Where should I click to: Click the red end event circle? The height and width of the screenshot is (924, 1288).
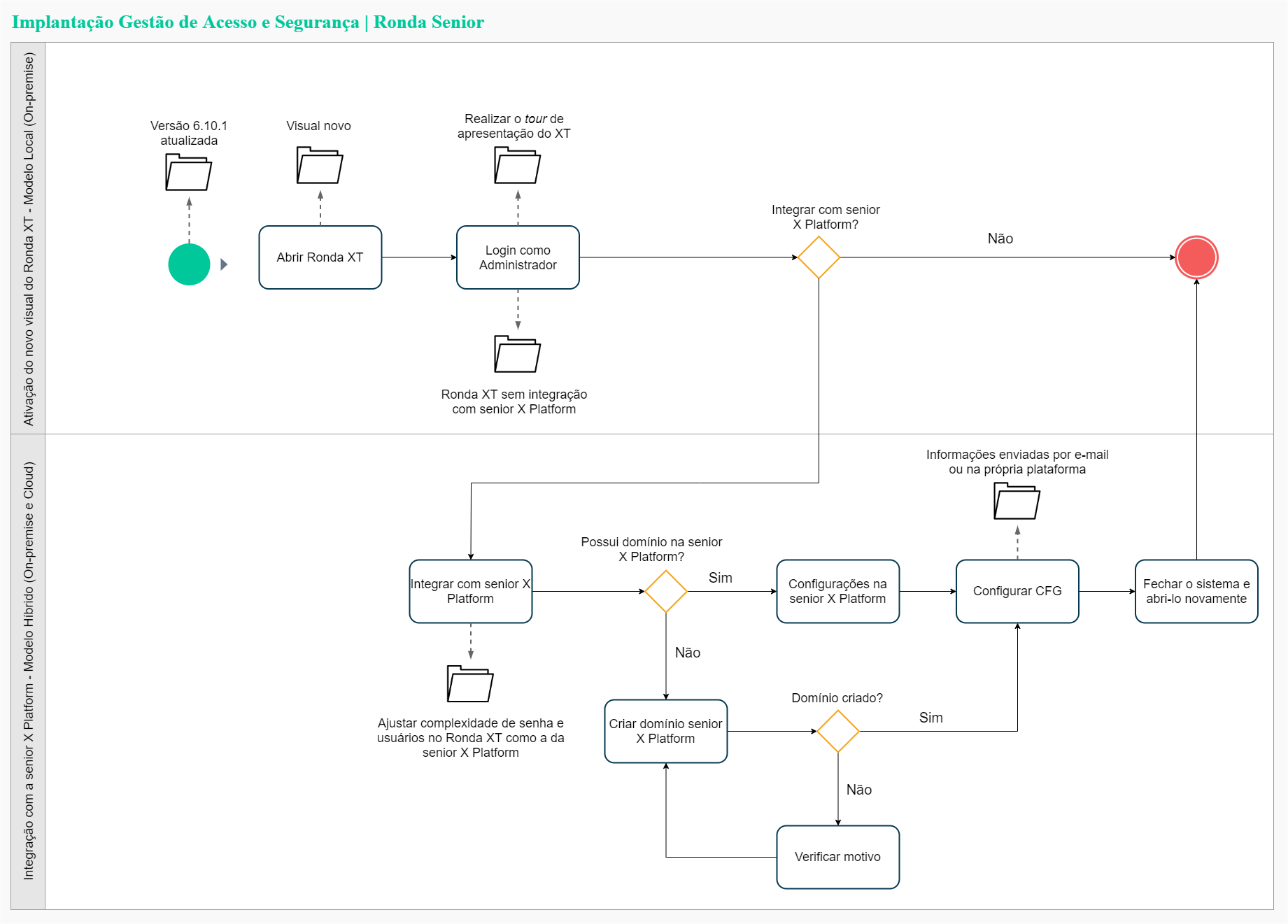1196,257
